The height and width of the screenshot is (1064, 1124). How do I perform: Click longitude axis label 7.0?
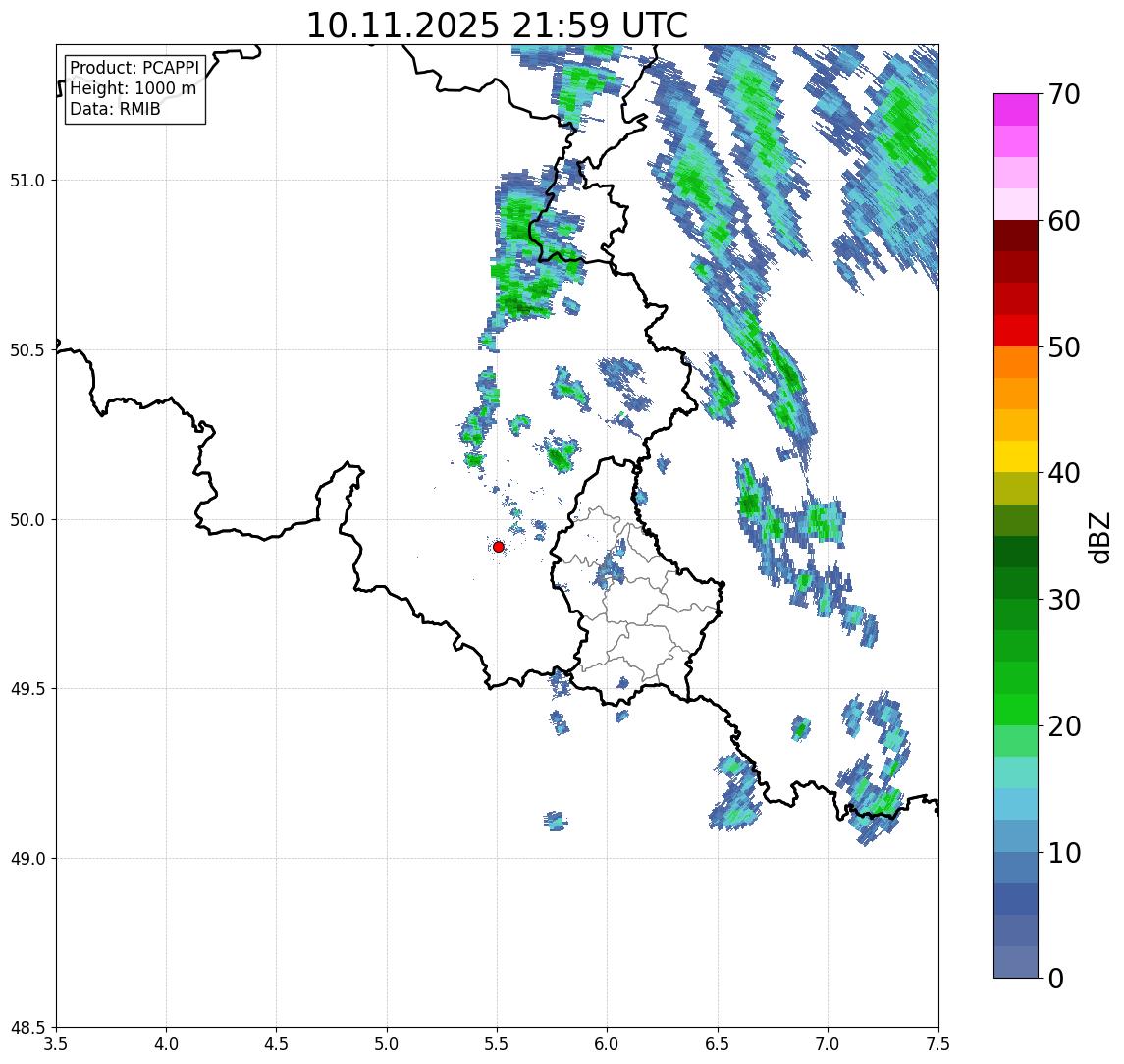(829, 1044)
